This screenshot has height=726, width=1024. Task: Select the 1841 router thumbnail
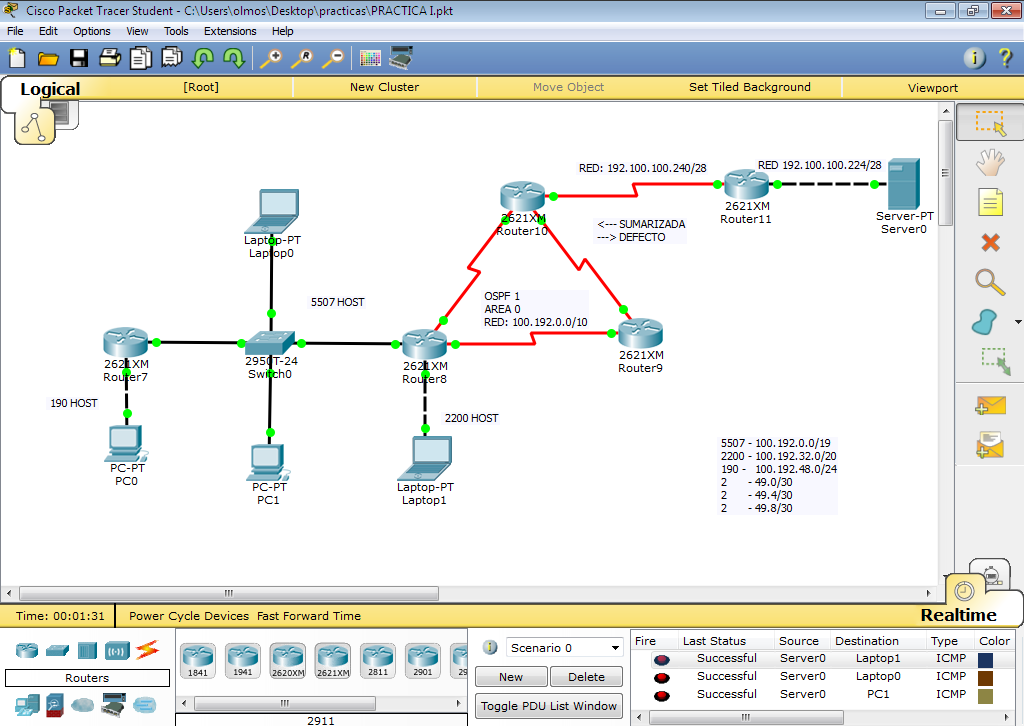(197, 660)
